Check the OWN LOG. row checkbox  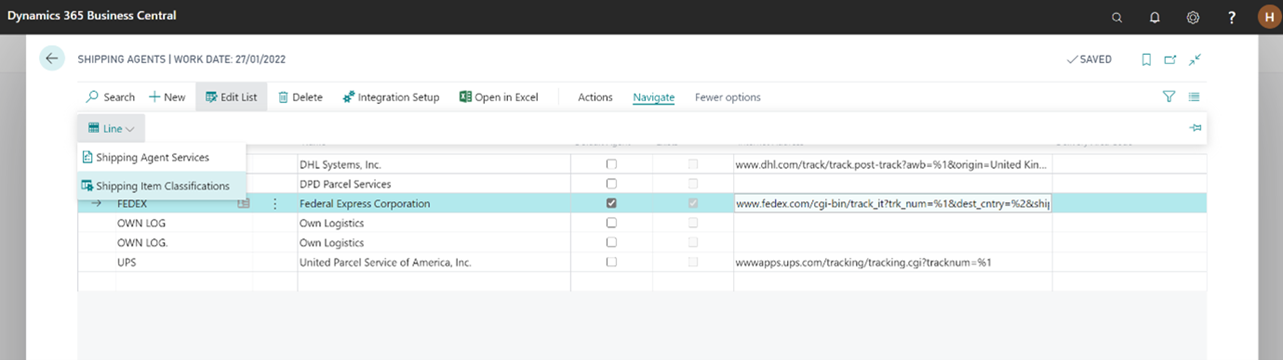click(x=611, y=242)
